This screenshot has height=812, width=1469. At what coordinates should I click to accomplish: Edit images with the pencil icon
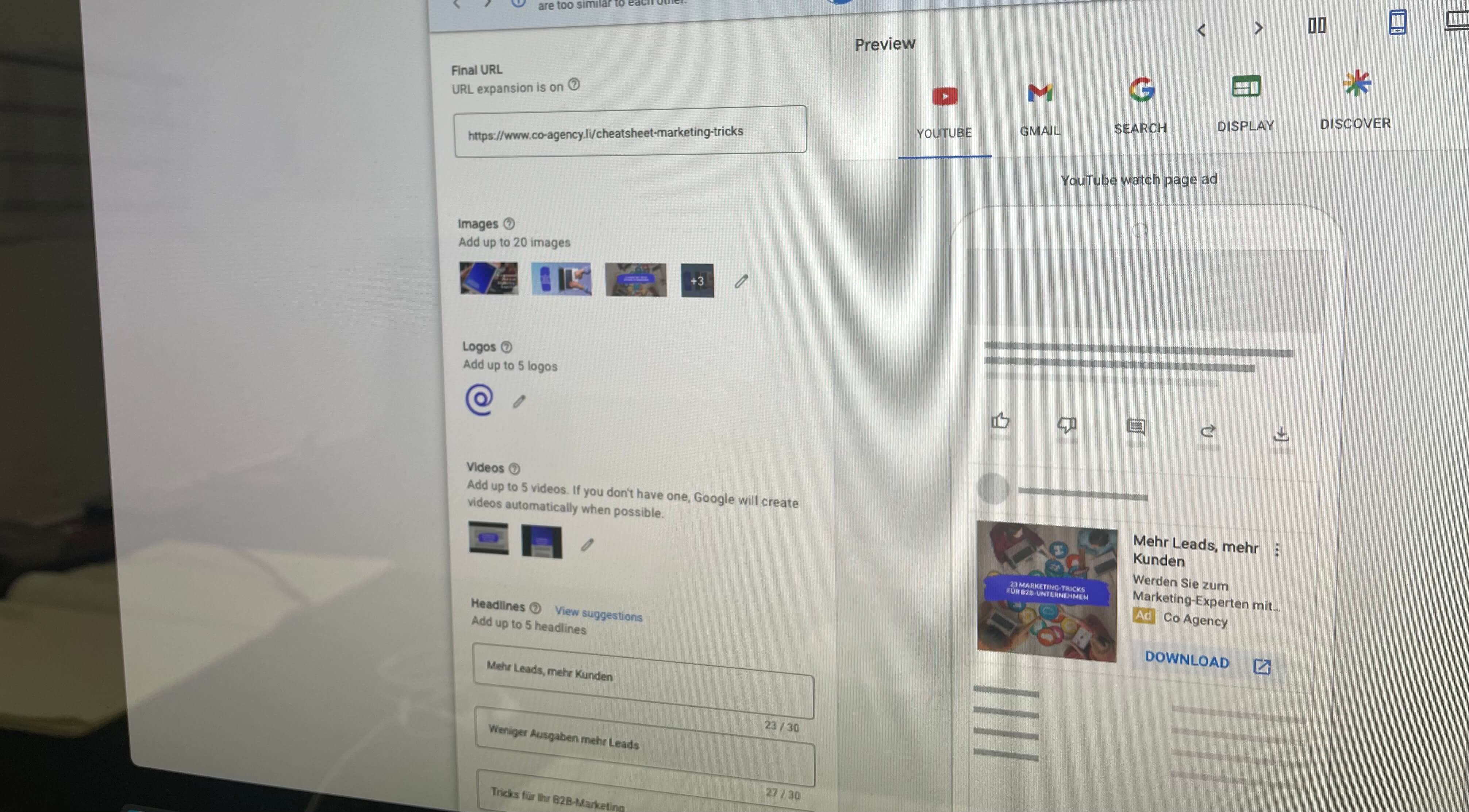tap(741, 281)
